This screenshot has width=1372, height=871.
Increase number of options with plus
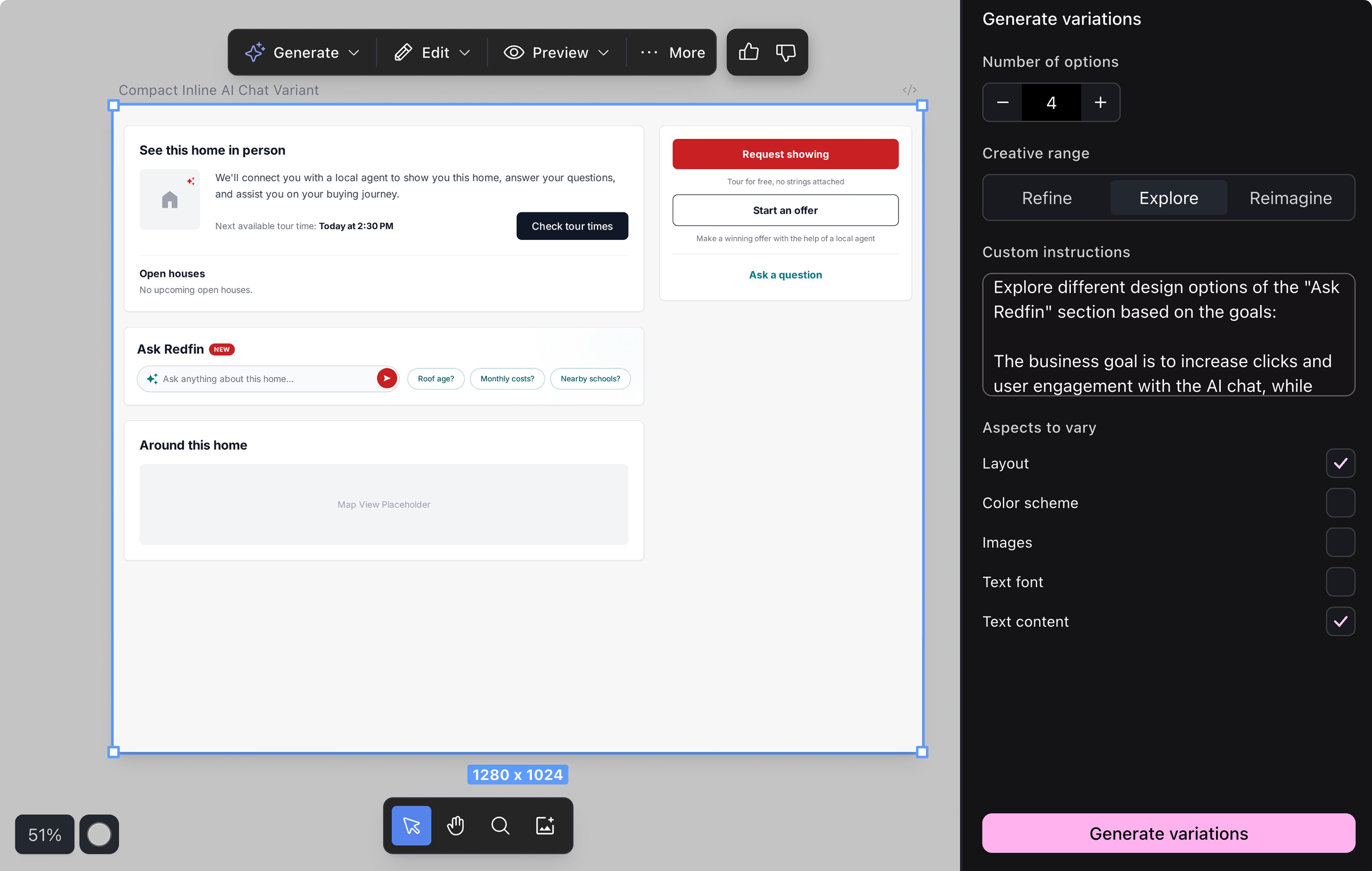click(x=1100, y=102)
